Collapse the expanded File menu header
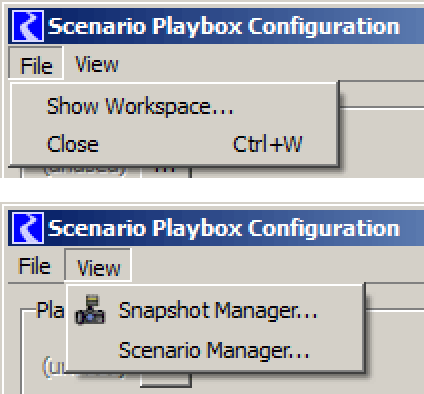The width and height of the screenshot is (424, 394). pos(36,65)
